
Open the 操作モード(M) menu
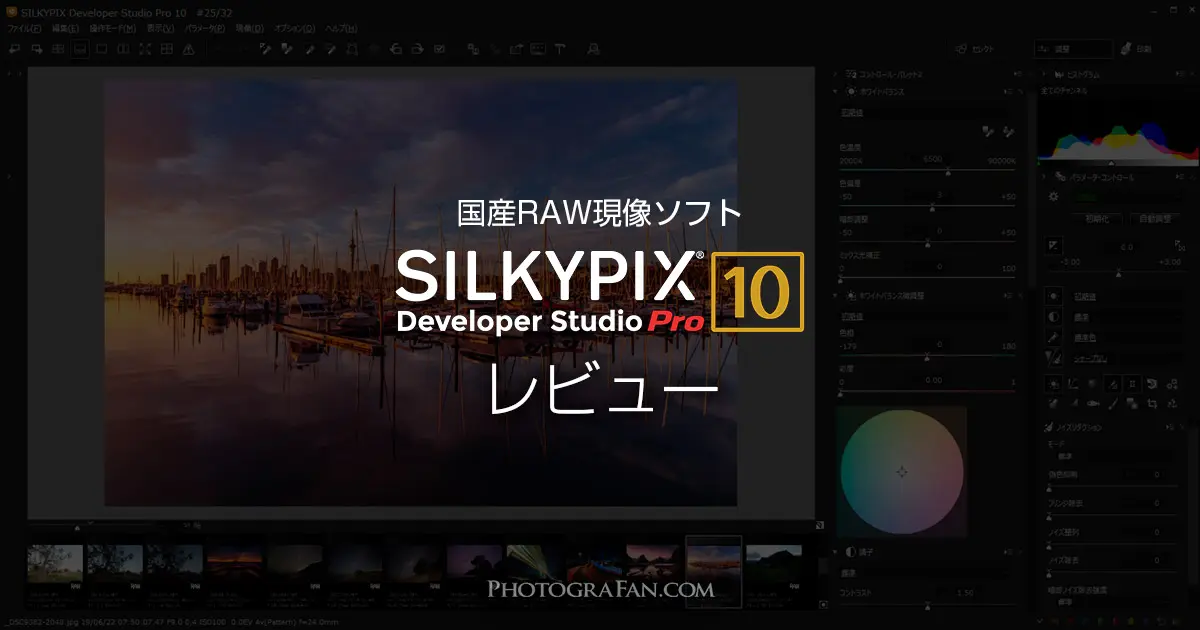point(113,29)
